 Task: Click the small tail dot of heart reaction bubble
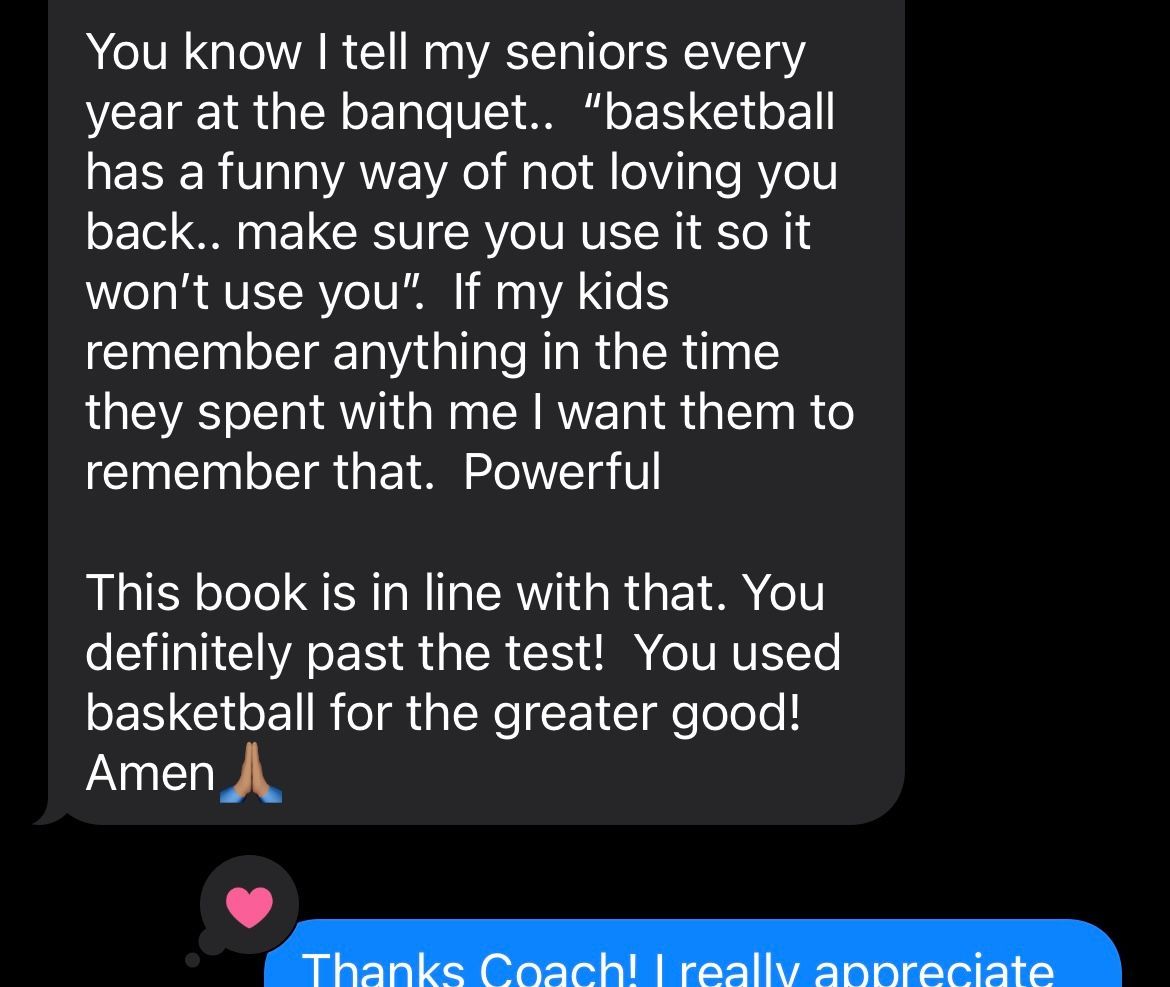point(193,959)
